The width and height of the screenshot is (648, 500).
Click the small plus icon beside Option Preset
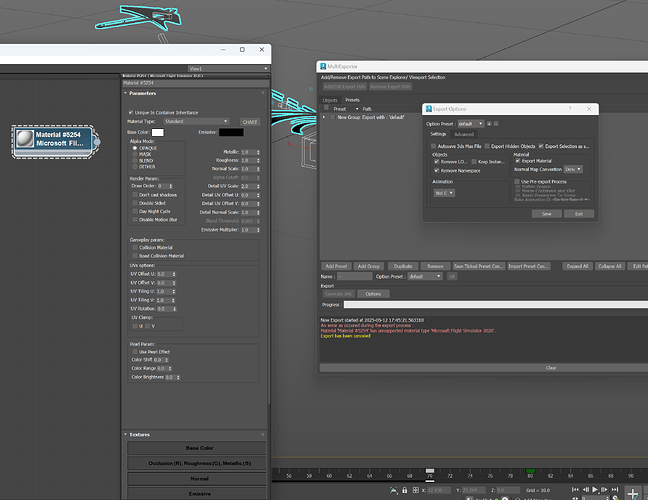(x=489, y=124)
